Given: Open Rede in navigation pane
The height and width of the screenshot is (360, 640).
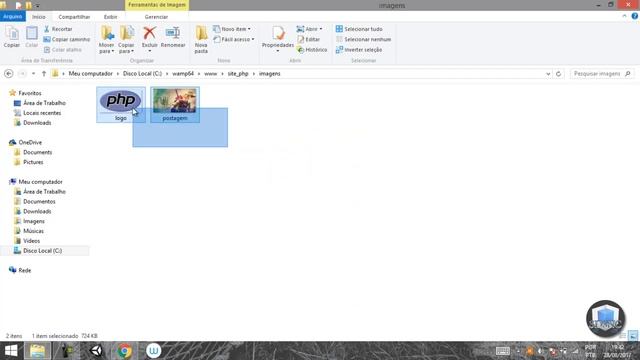Looking at the screenshot, I should click(24, 270).
